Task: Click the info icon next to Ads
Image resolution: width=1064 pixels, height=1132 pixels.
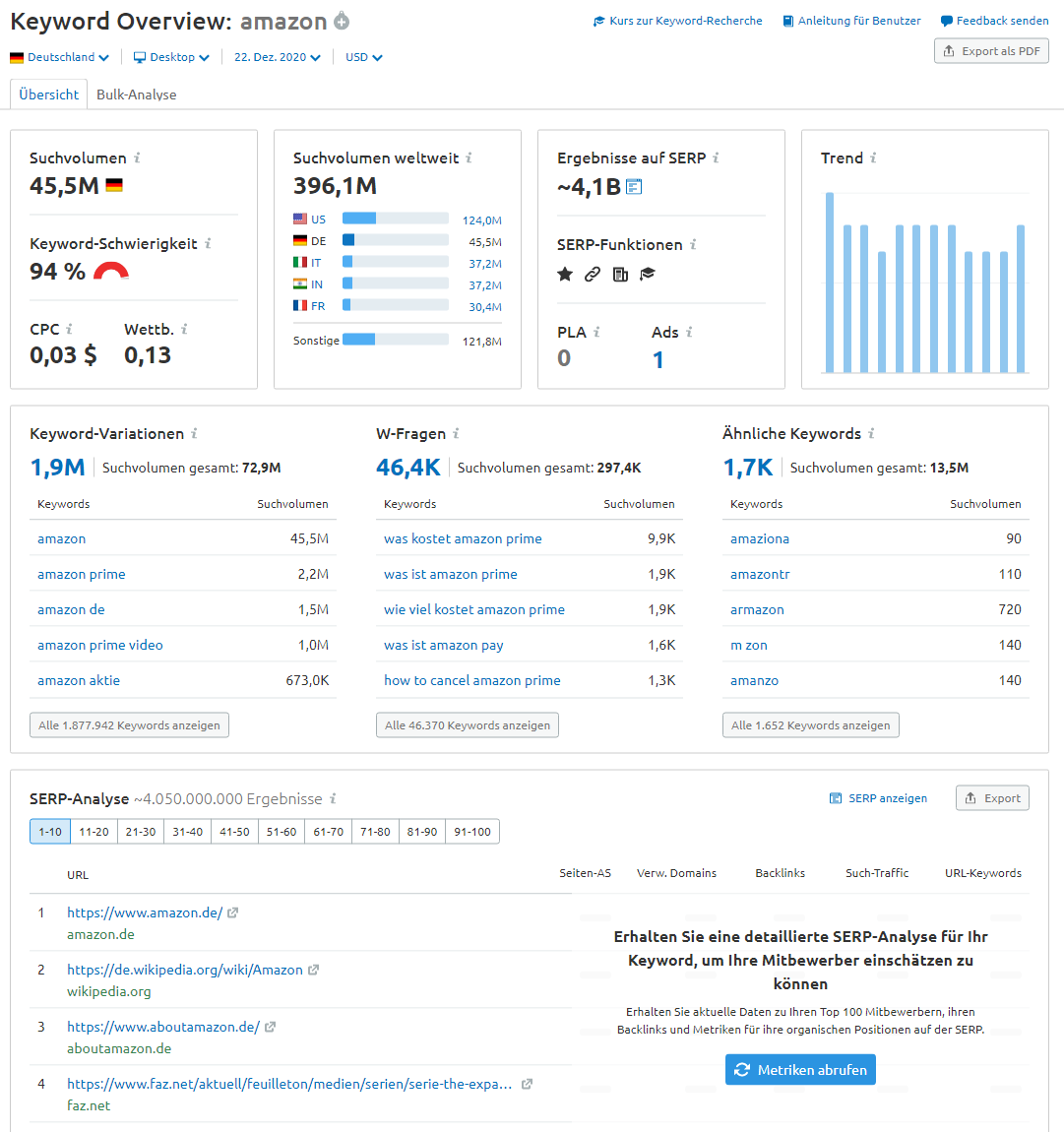Action: (x=689, y=332)
